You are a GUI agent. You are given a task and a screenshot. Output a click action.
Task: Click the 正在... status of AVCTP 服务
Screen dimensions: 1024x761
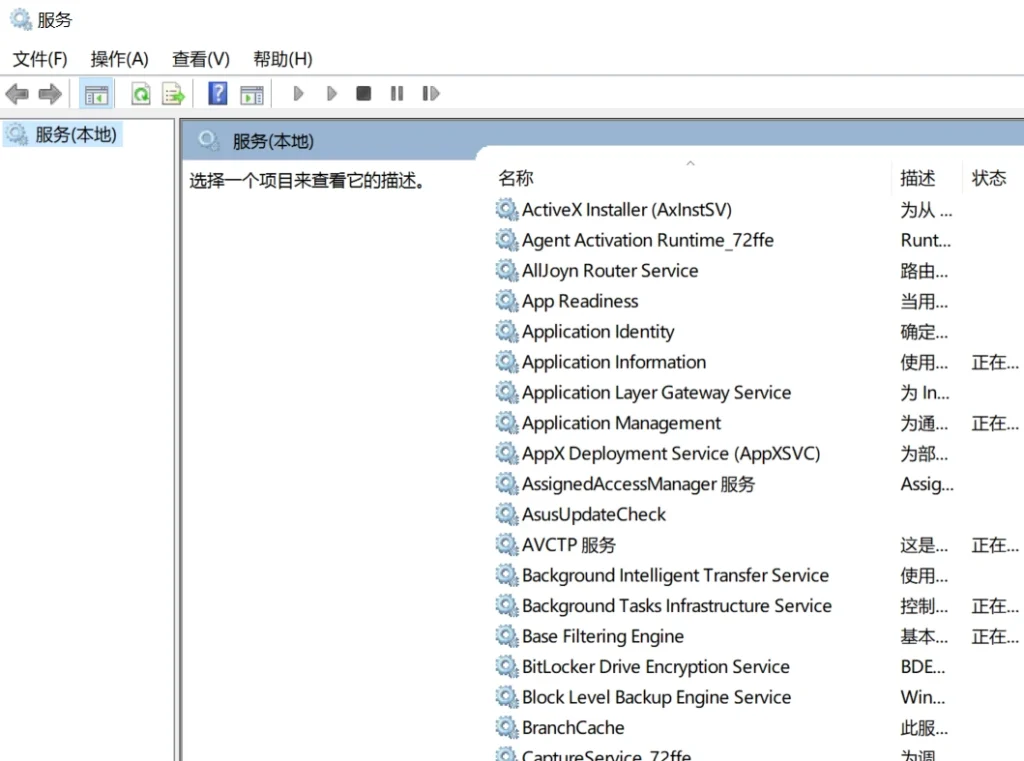[x=995, y=545]
